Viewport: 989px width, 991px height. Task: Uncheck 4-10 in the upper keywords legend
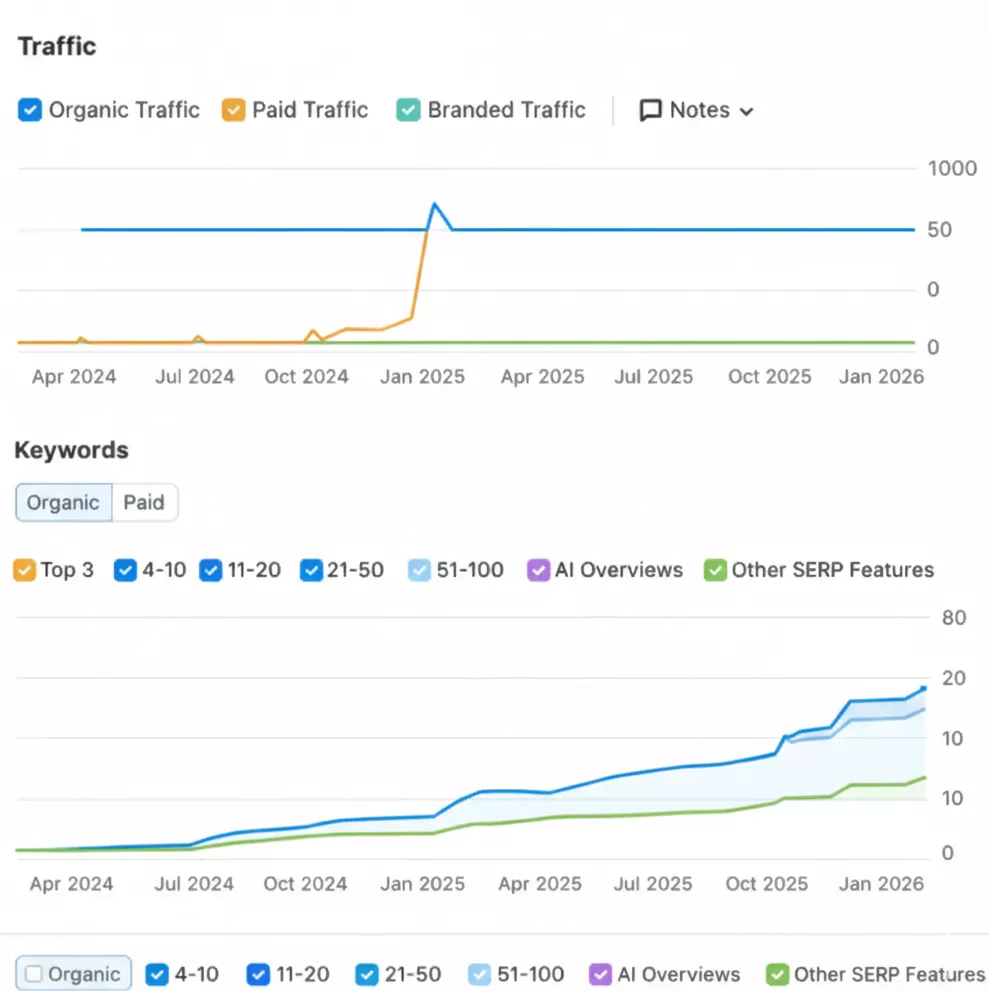coord(125,571)
